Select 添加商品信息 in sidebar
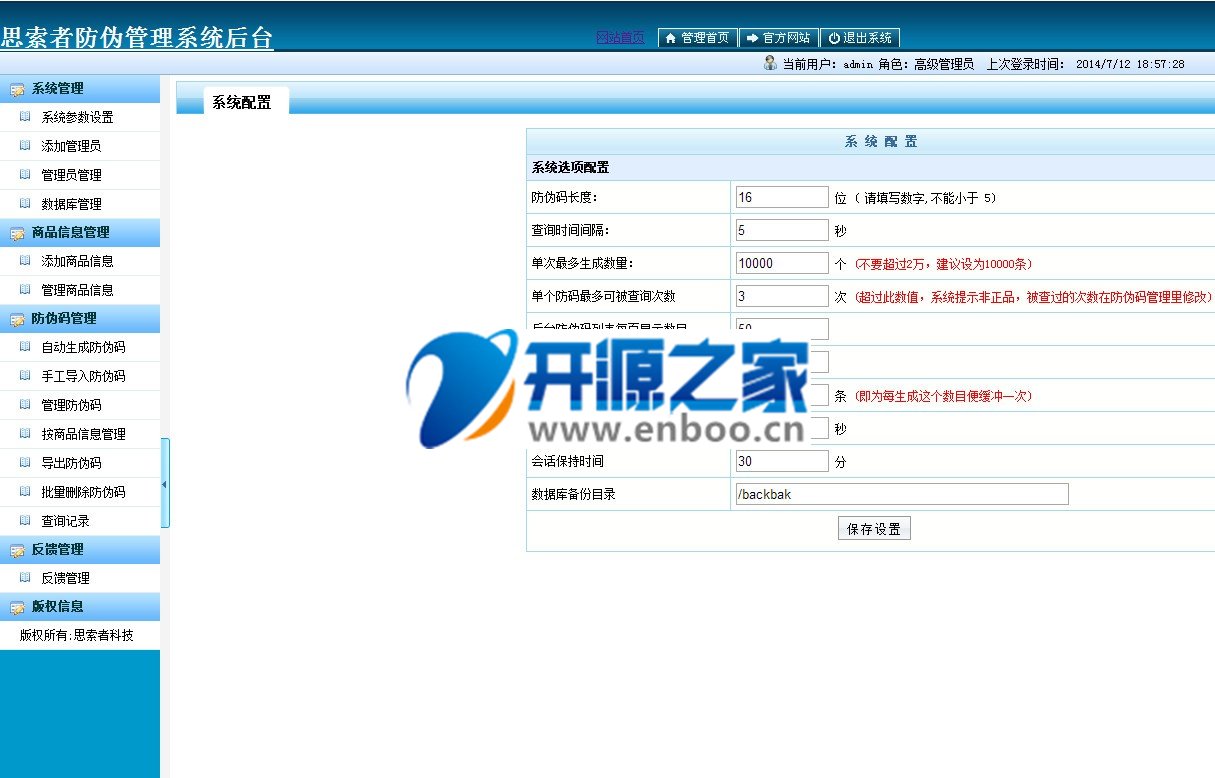This screenshot has width=1215, height=778. click(77, 261)
